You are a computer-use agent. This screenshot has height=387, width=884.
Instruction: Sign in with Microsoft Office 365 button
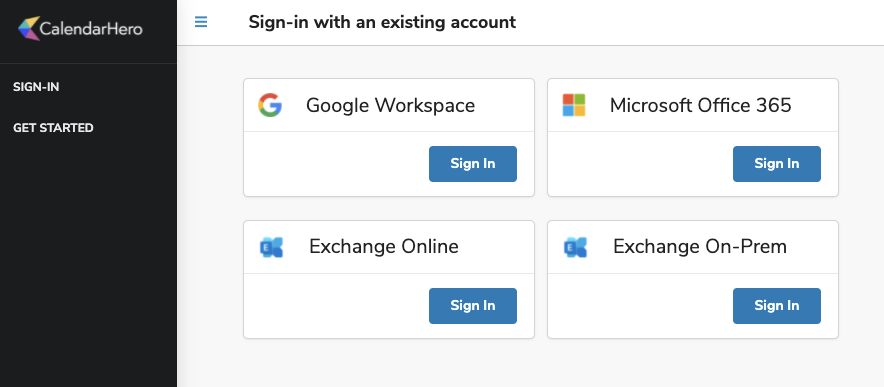[776, 164]
